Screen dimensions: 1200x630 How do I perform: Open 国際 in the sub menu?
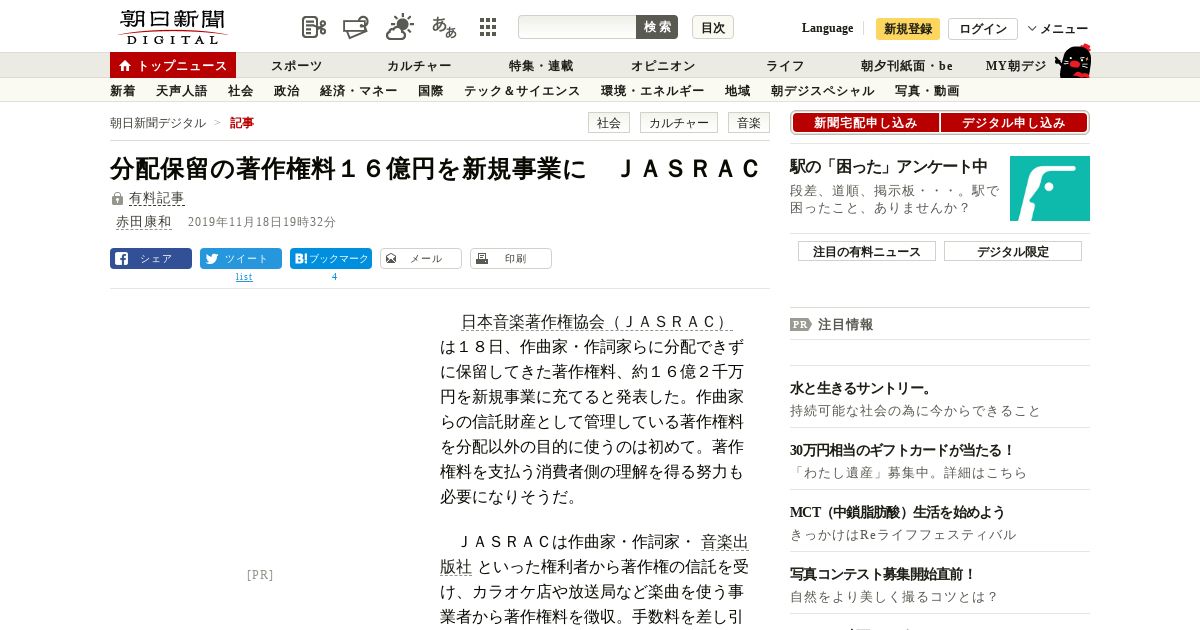tap(430, 90)
